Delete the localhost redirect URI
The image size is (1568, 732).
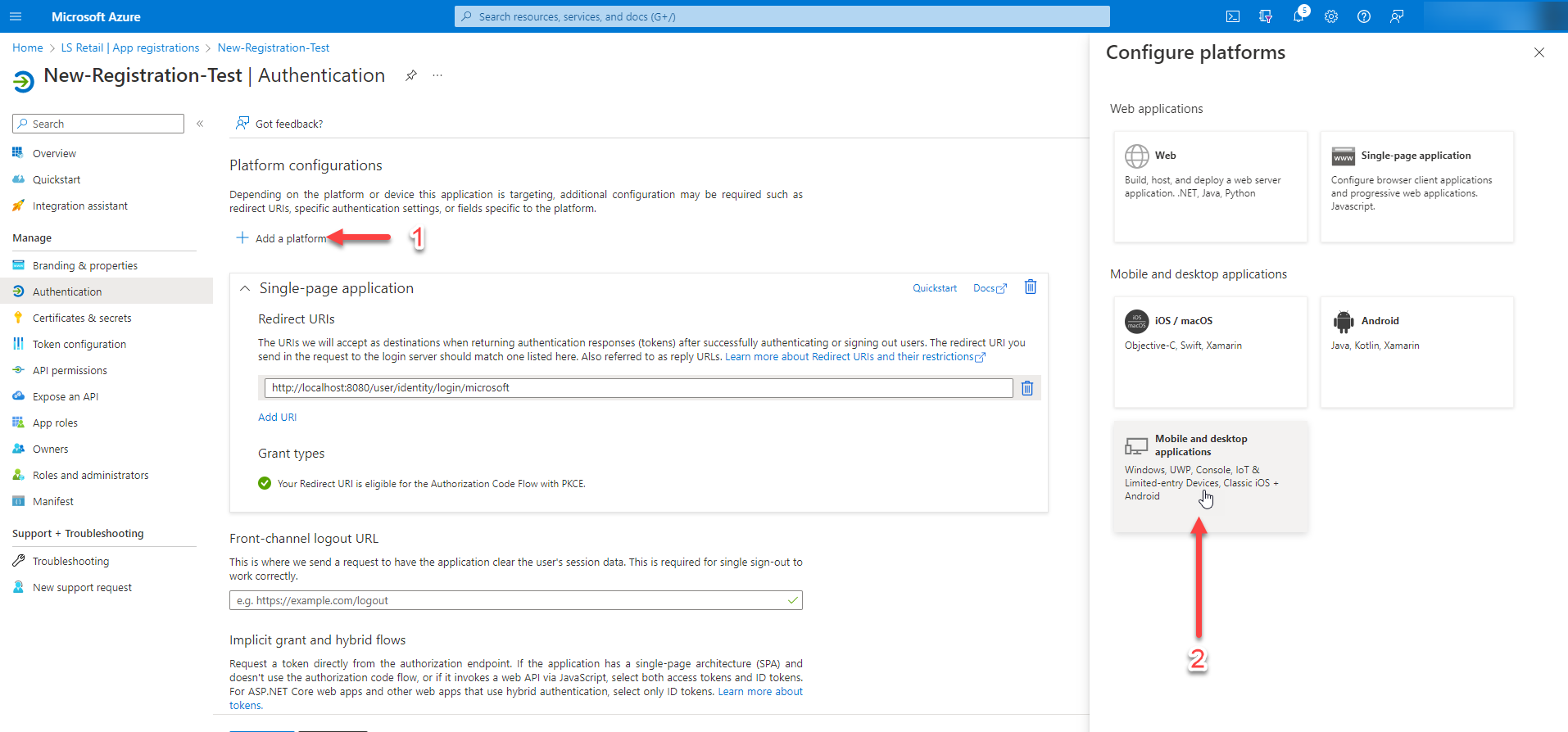(1027, 388)
